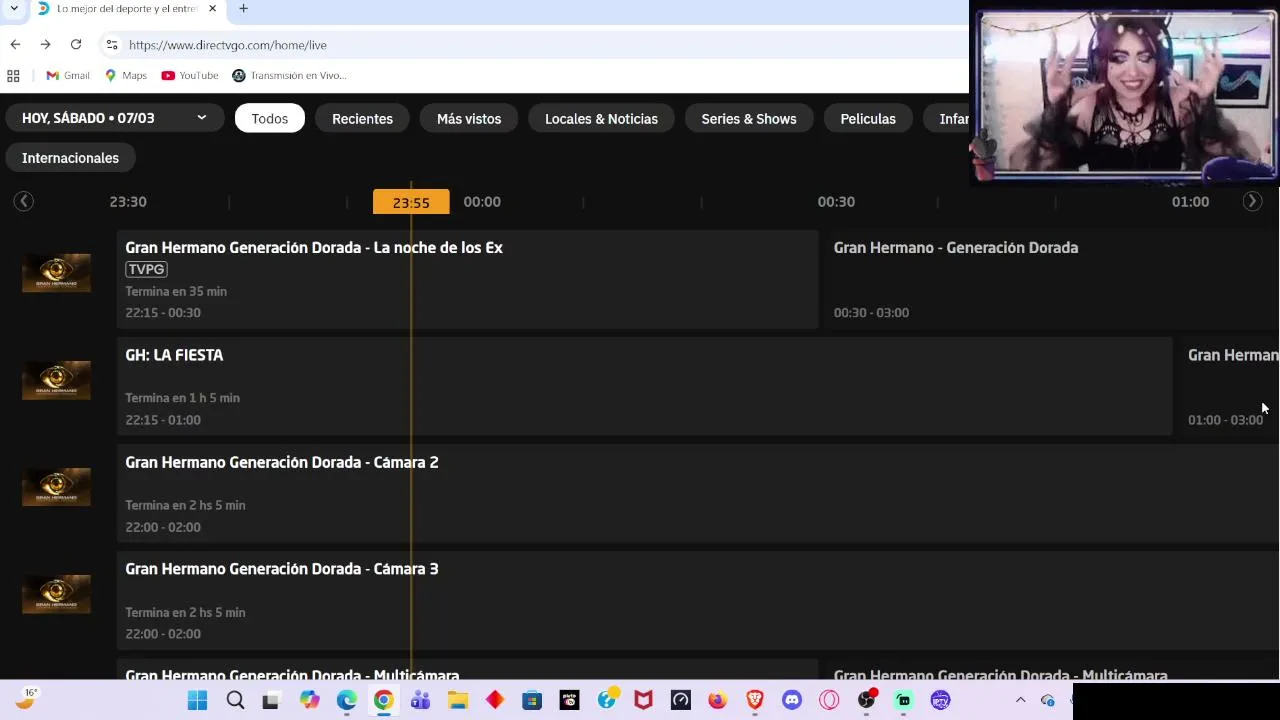
Task: Click the streamer webcam overlay
Action: point(1125,93)
